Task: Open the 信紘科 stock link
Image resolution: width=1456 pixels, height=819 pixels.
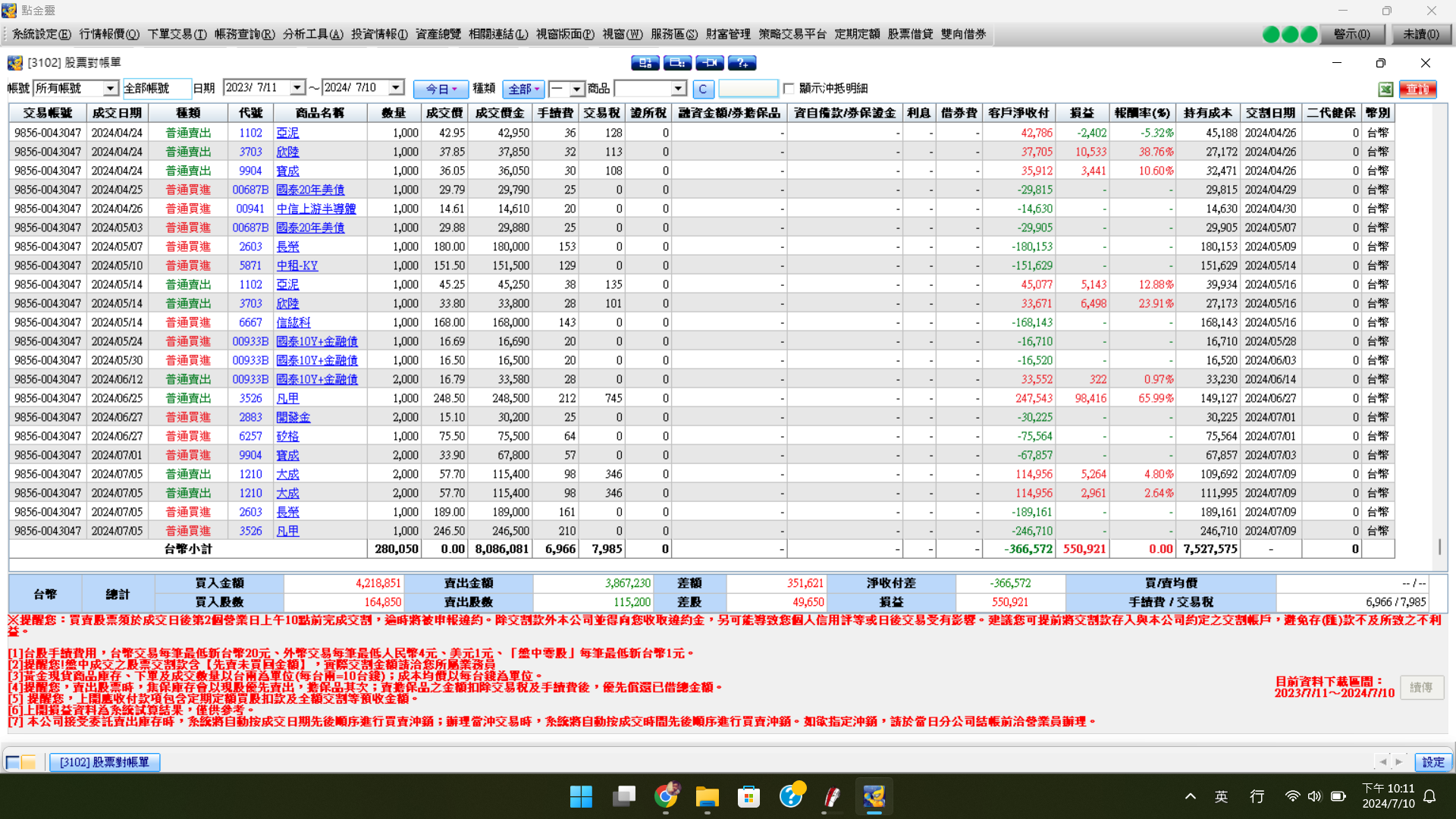Action: tap(293, 322)
